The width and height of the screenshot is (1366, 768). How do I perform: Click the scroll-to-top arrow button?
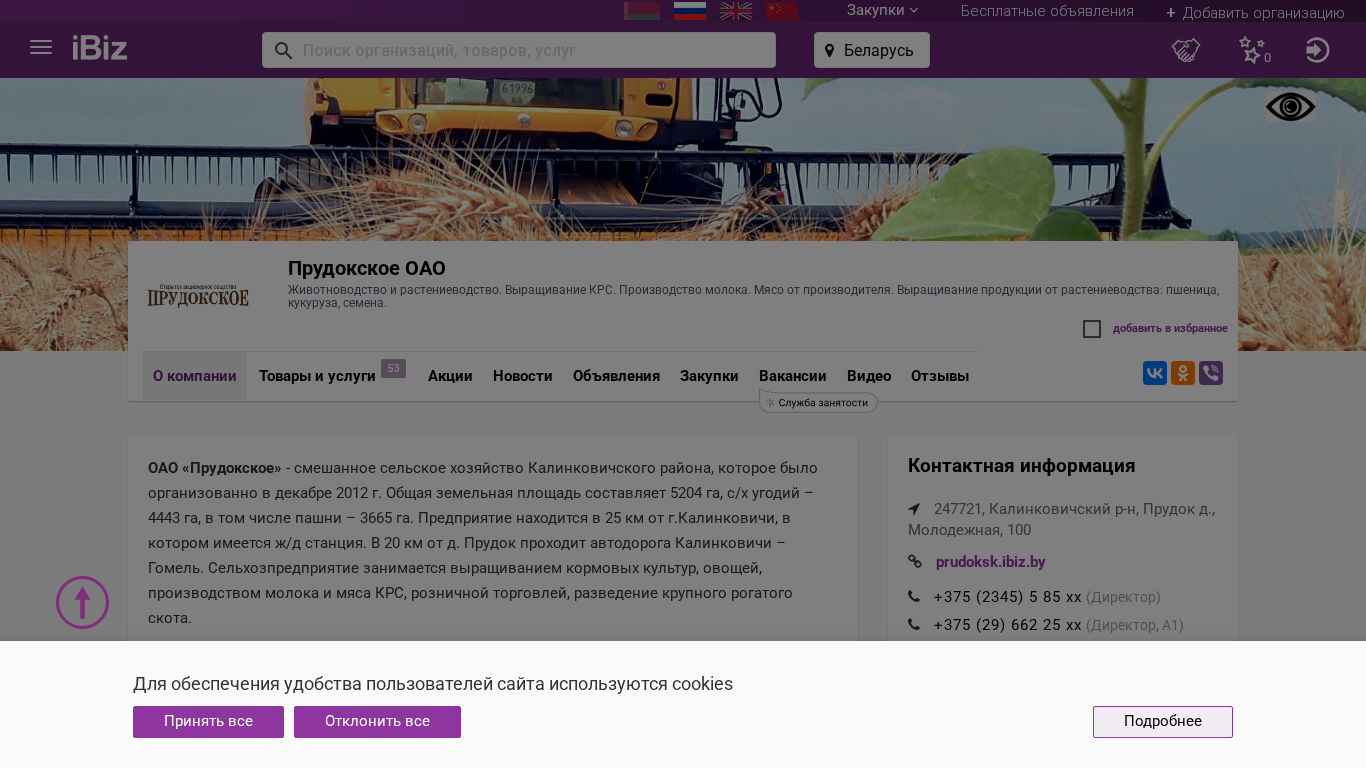point(82,603)
